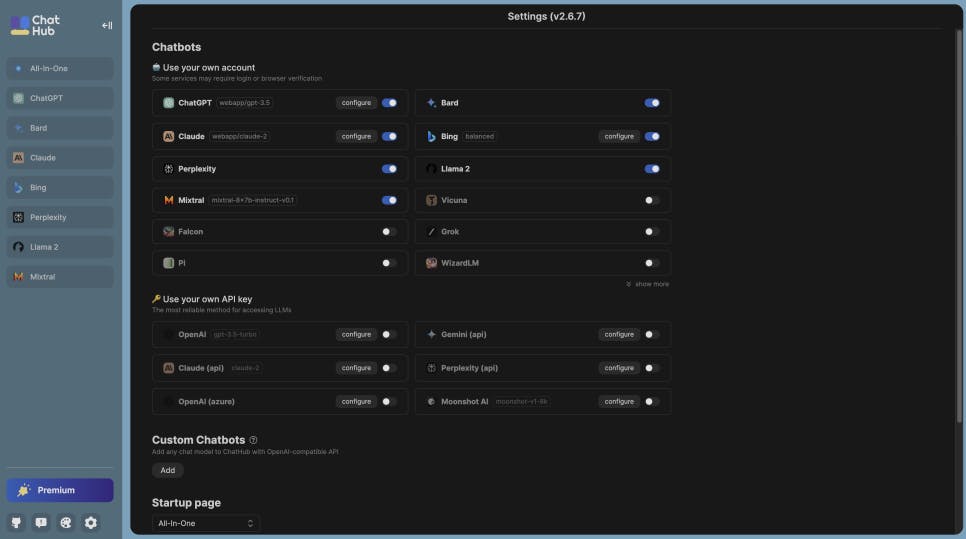The height and width of the screenshot is (539, 966).
Task: Turn off the Mixtral toggle
Action: click(389, 200)
